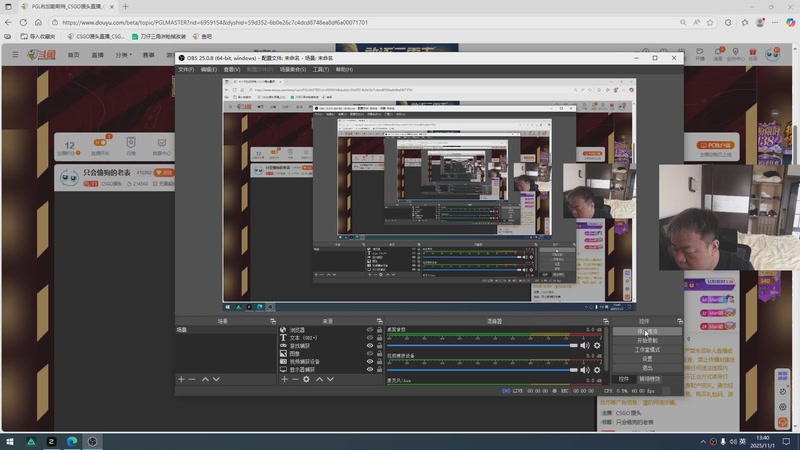Undock the 来源 panel with its pop-out icon
800x450 pixels.
pyautogui.click(x=379, y=321)
